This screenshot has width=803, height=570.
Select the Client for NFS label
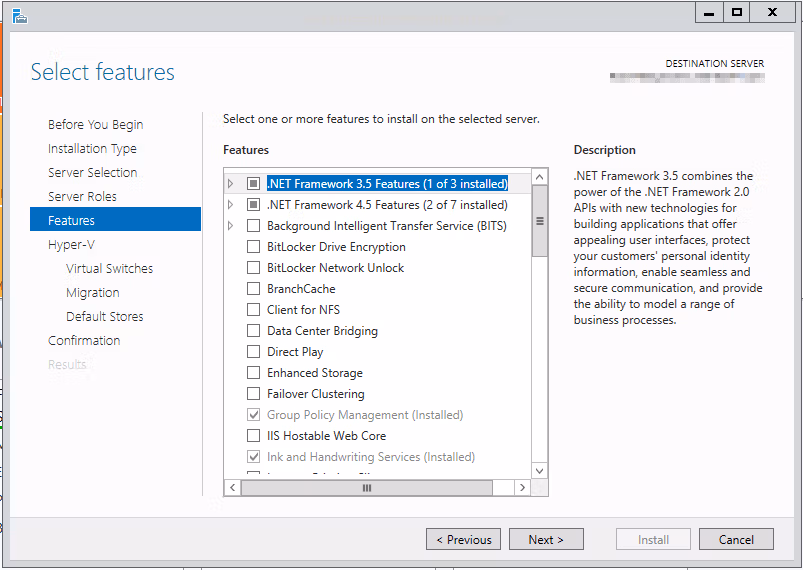303,310
